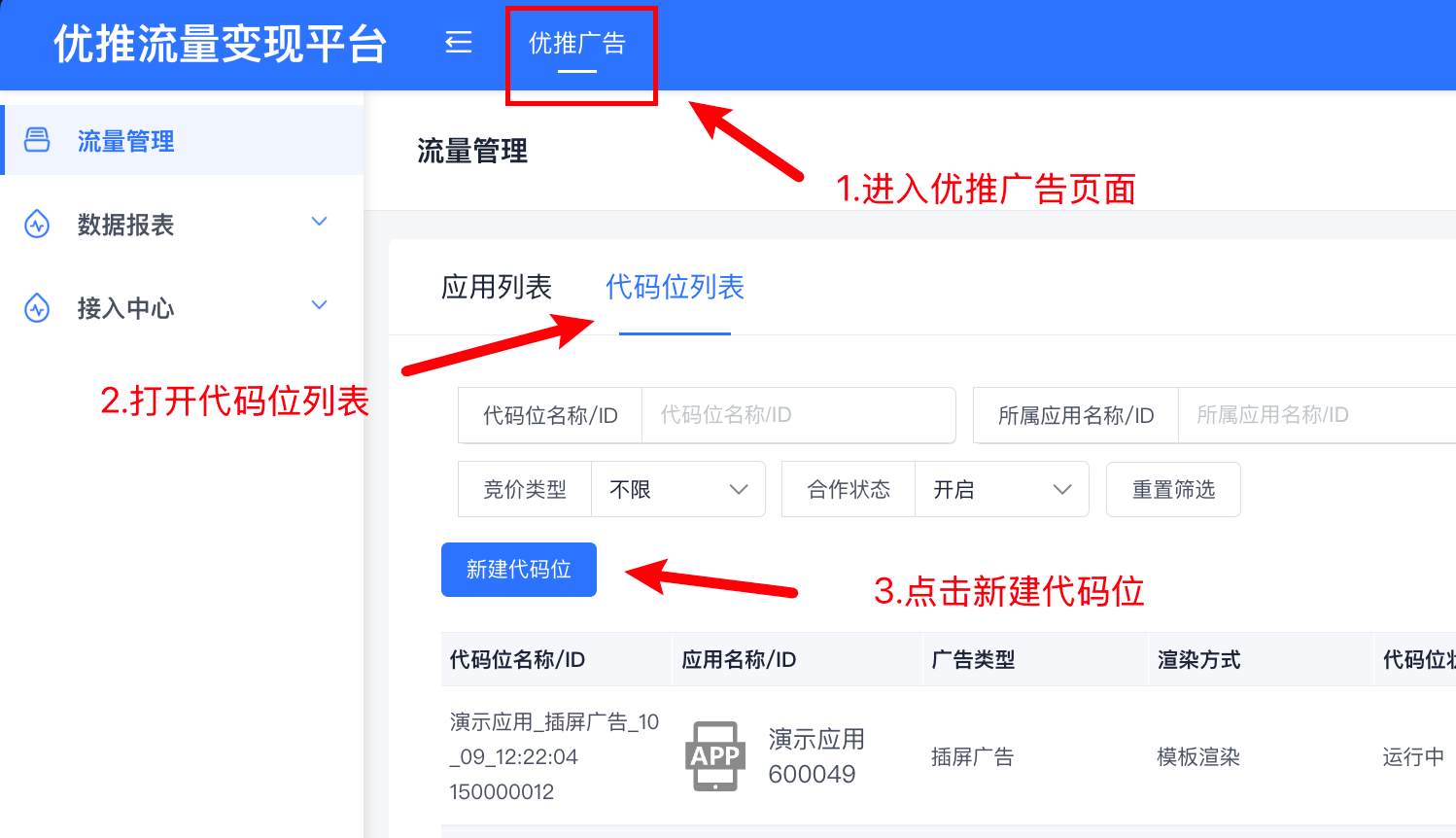The width and height of the screenshot is (1456, 838).
Task: Collapse sidebar with the menu fold icon
Action: (x=459, y=42)
